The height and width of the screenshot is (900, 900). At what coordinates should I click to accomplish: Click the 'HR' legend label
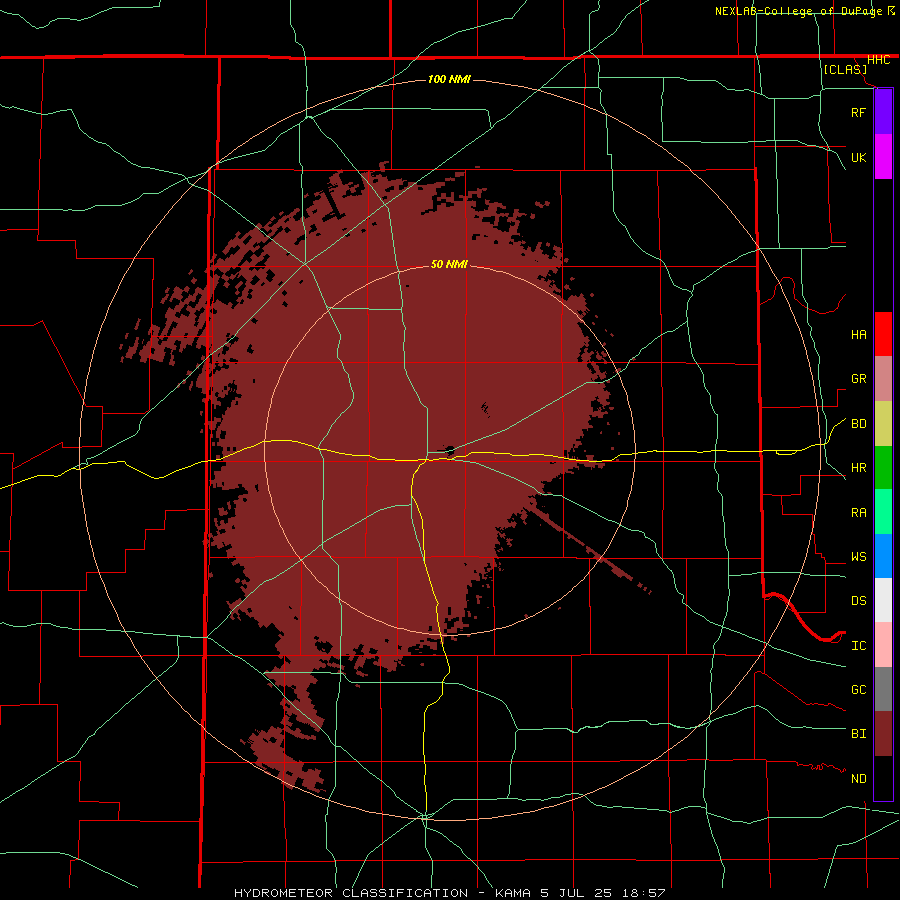(x=858, y=468)
